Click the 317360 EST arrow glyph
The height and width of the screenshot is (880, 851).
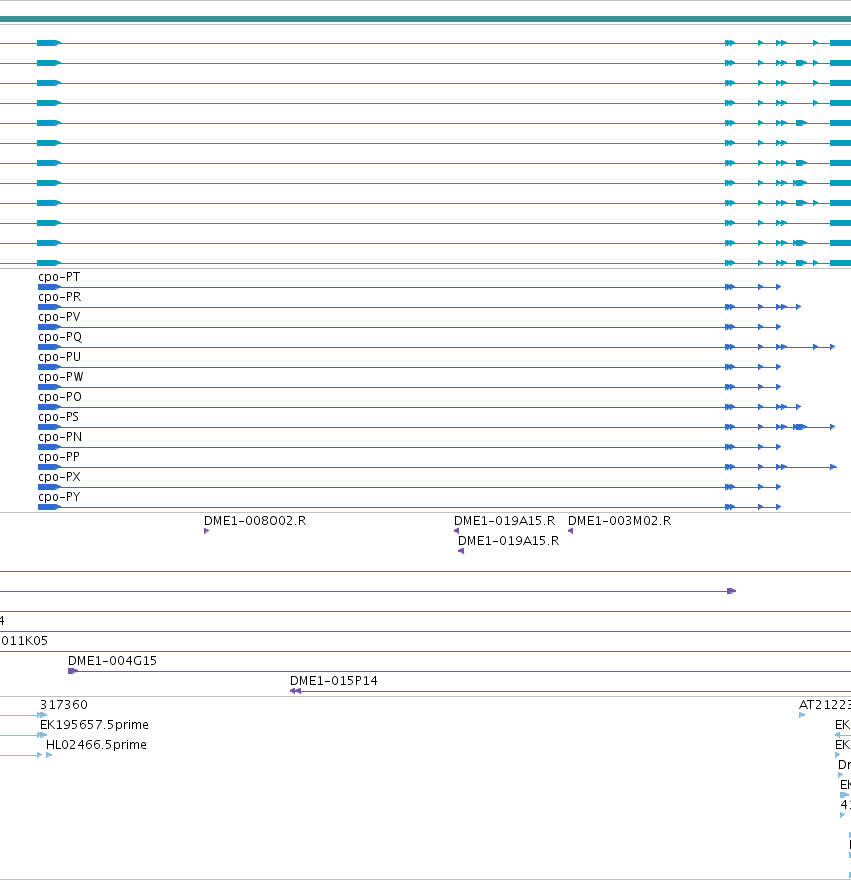click(x=42, y=715)
